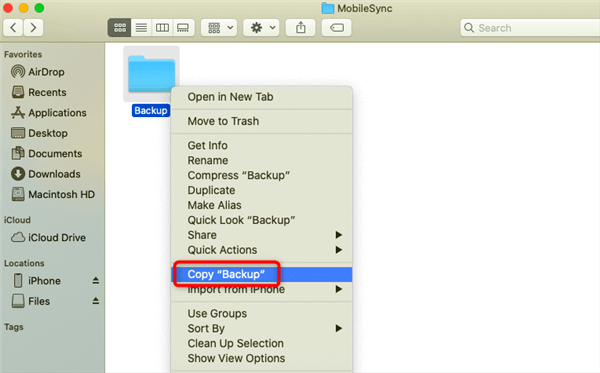Select Files under Locations
This screenshot has width=600, height=373.
[31, 301]
